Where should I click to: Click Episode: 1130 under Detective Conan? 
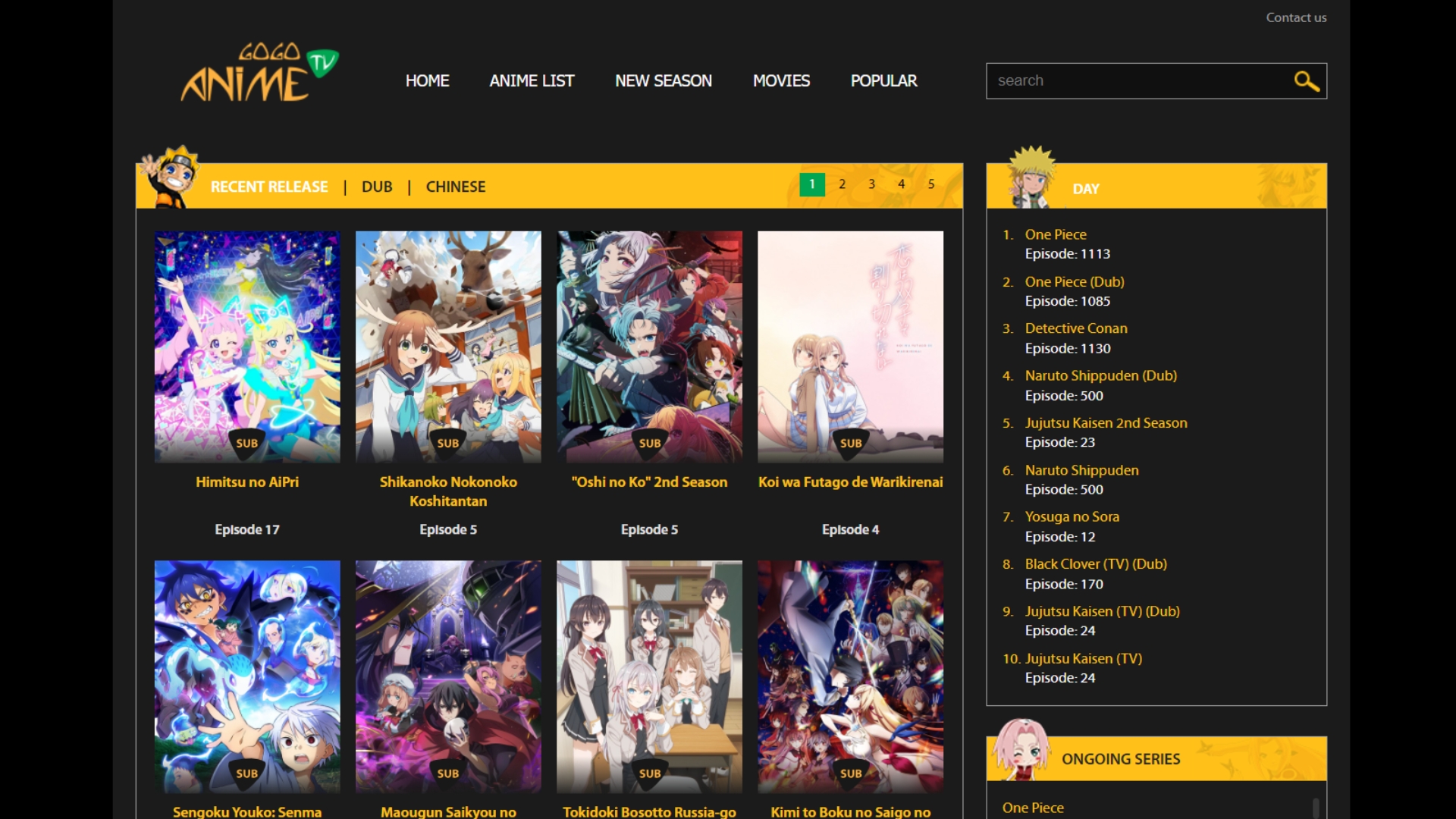click(x=1067, y=348)
